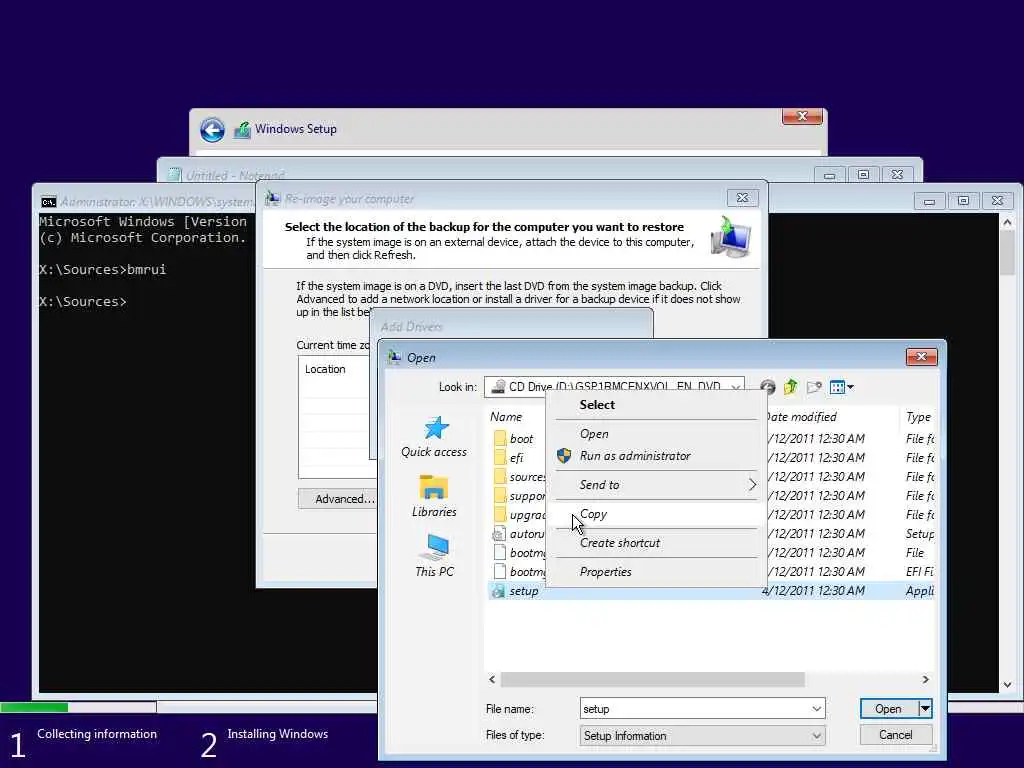
Task: Expand the Look in drive dropdown
Action: point(736,387)
